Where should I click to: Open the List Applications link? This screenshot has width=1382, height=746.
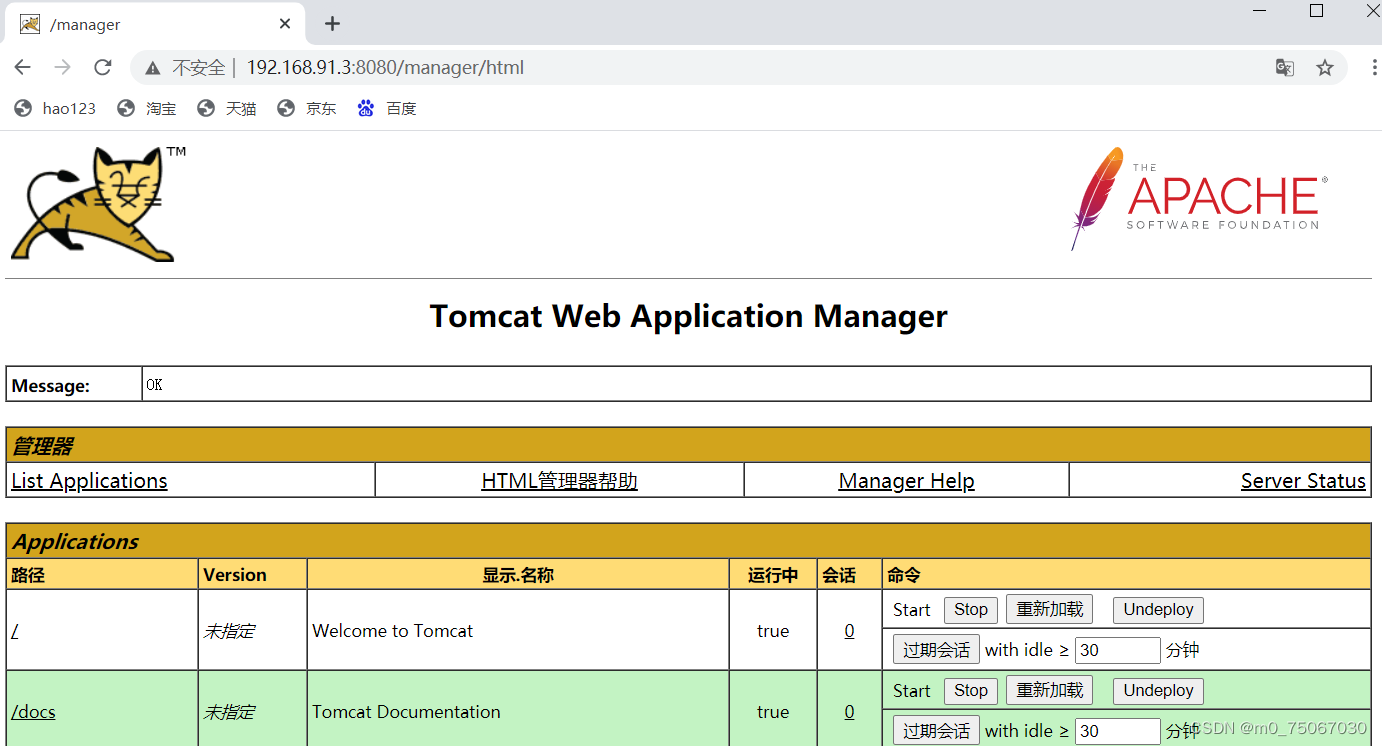coord(89,481)
